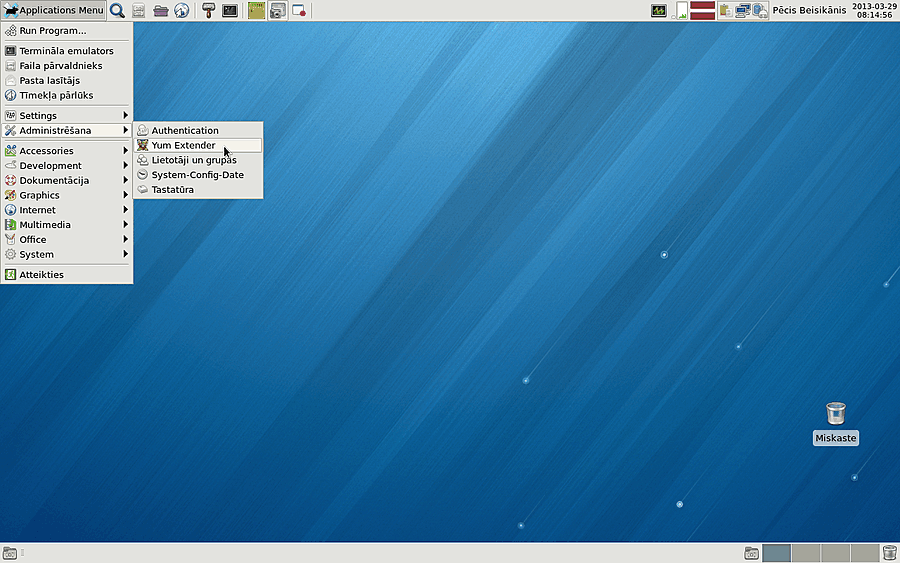Open the green board game launcher
The image size is (900, 563).
coord(257,10)
